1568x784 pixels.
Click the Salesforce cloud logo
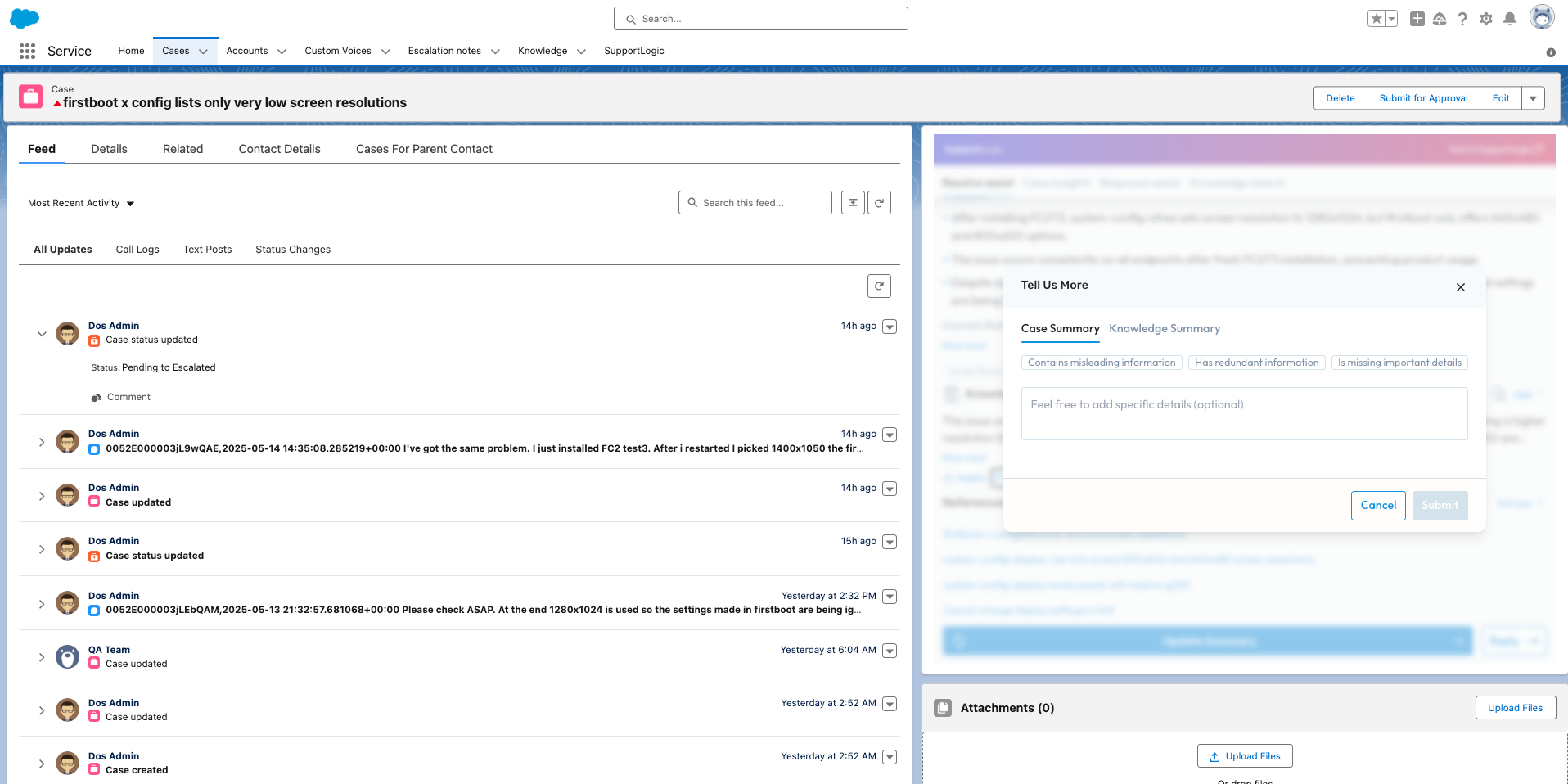[x=25, y=18]
